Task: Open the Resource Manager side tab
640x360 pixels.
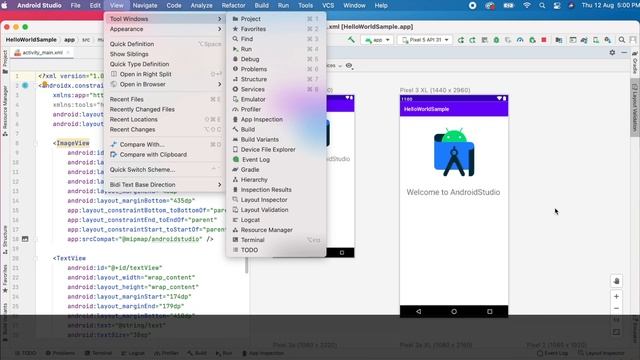Action: click(x=5, y=111)
